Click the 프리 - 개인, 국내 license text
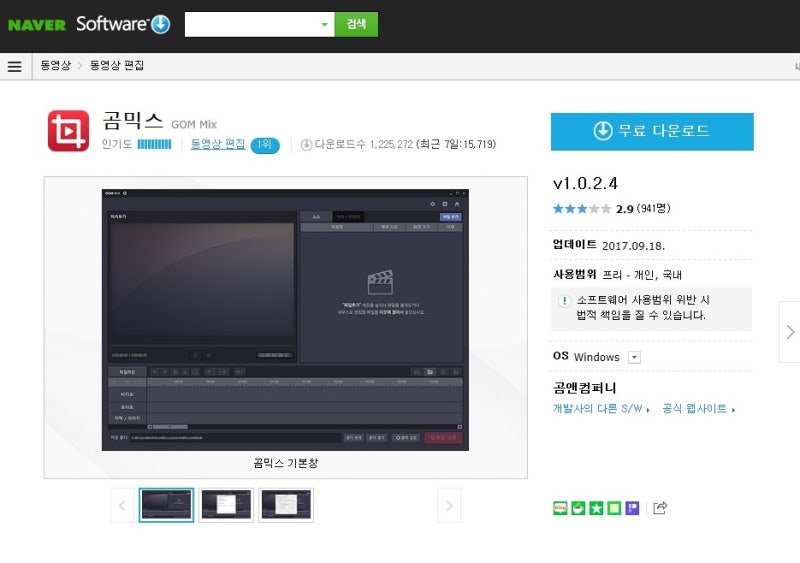Screen dimensions: 800x563 coord(642,275)
